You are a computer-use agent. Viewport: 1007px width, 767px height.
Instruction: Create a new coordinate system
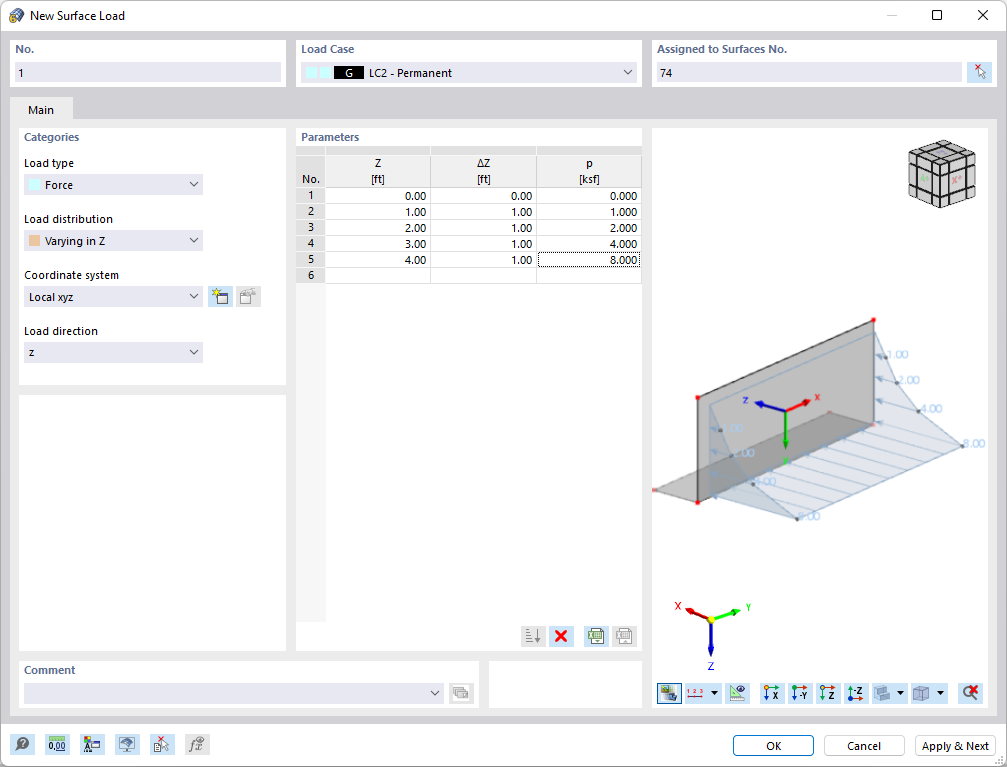[220, 296]
